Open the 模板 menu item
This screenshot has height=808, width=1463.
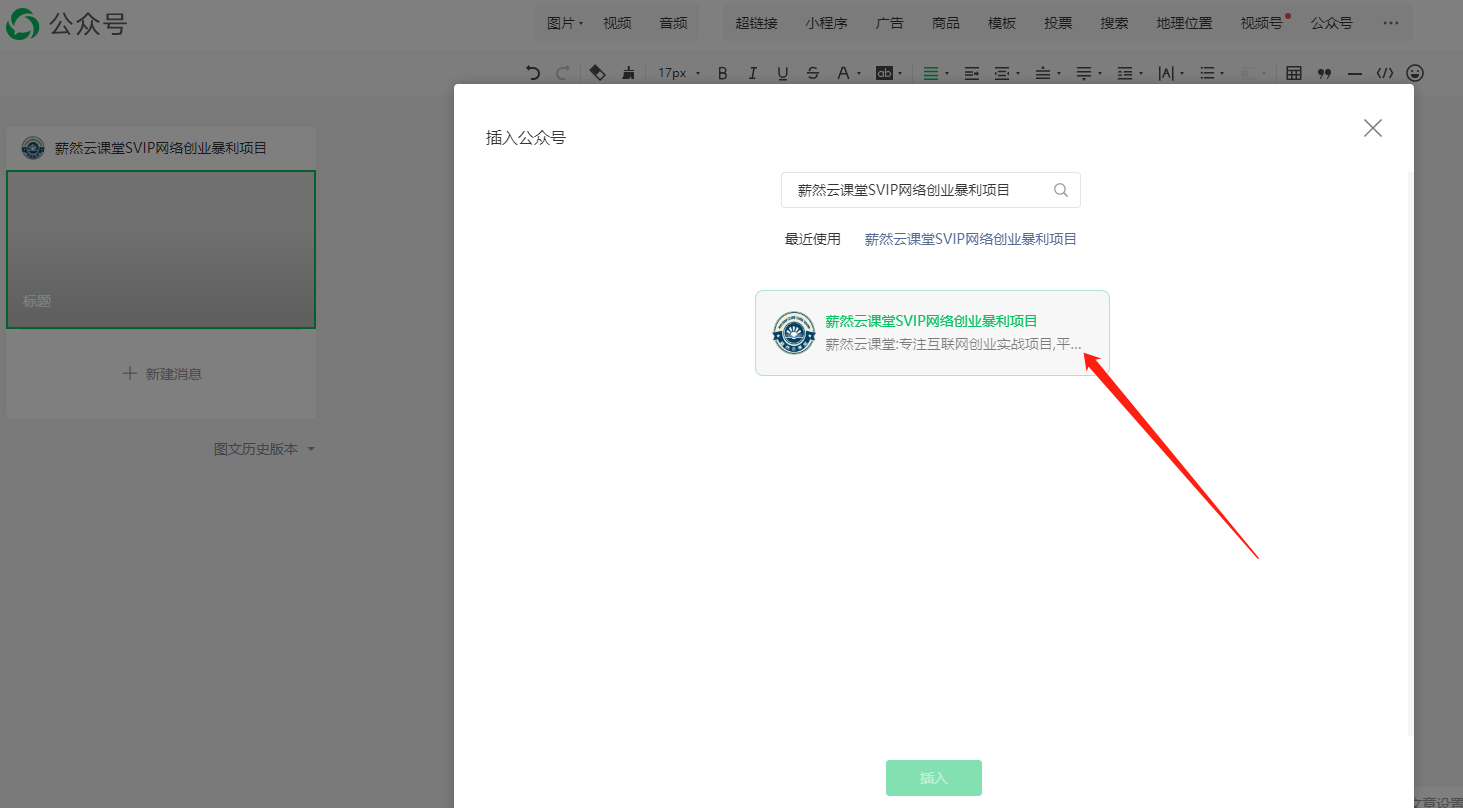1001,23
